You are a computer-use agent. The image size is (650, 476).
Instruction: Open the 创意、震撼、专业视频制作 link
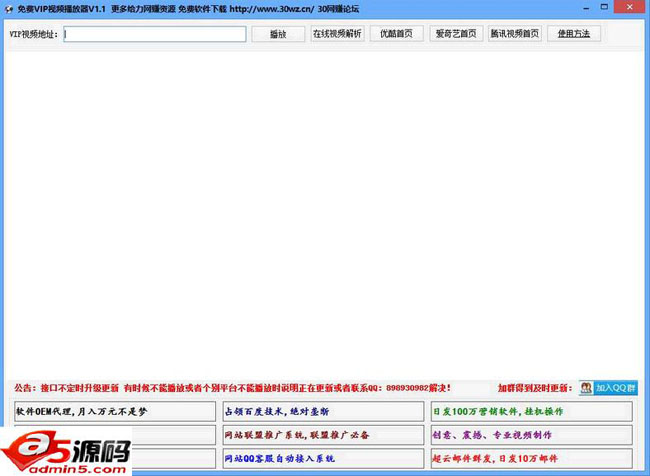point(532,435)
